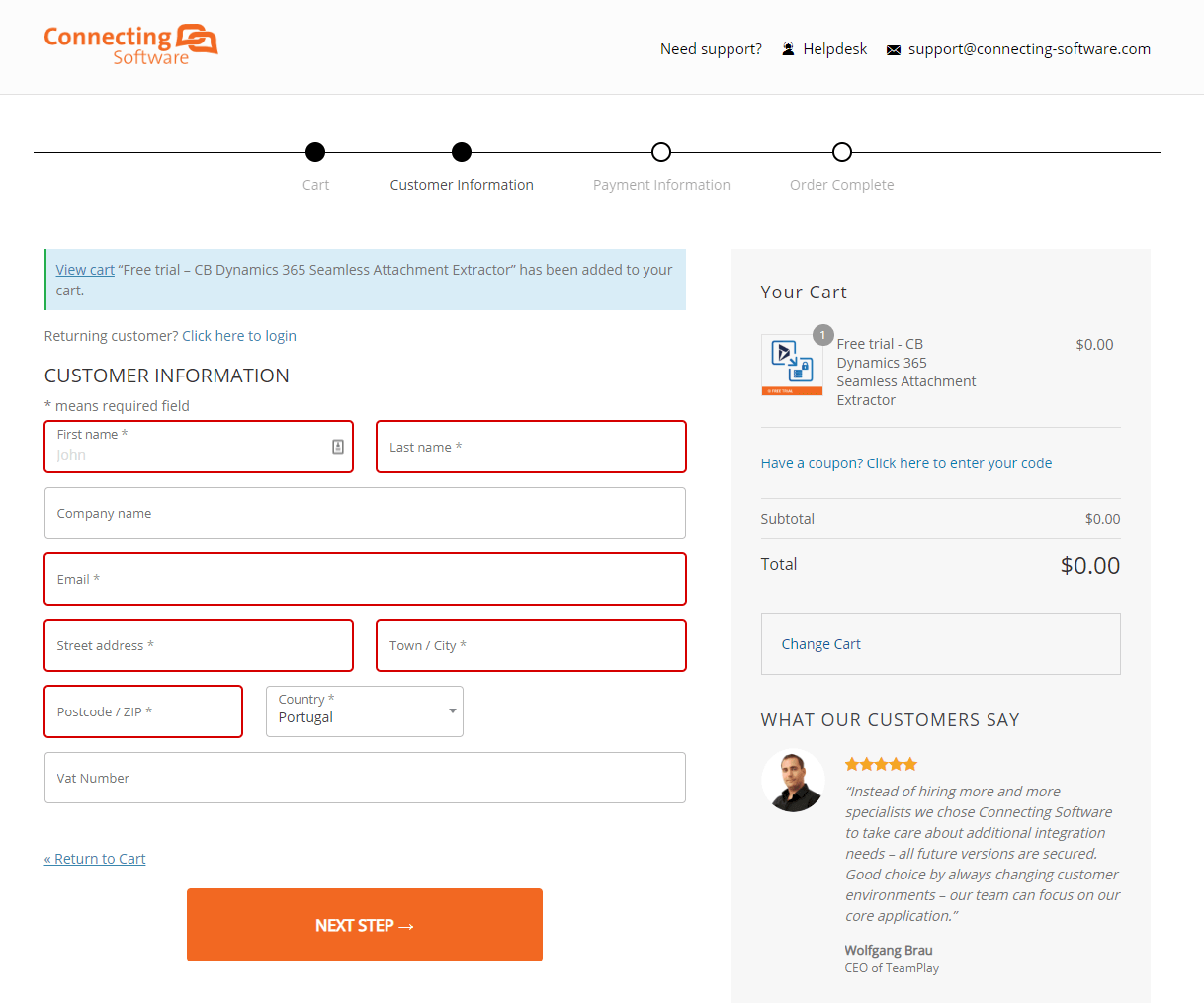Click the 'CUSTOMER INFORMATION' heading
The image size is (1204, 1003).
(167, 376)
